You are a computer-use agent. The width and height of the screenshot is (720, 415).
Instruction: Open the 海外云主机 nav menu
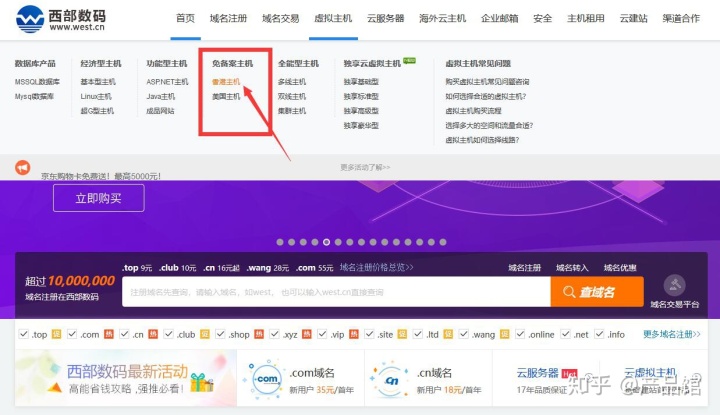(442, 18)
